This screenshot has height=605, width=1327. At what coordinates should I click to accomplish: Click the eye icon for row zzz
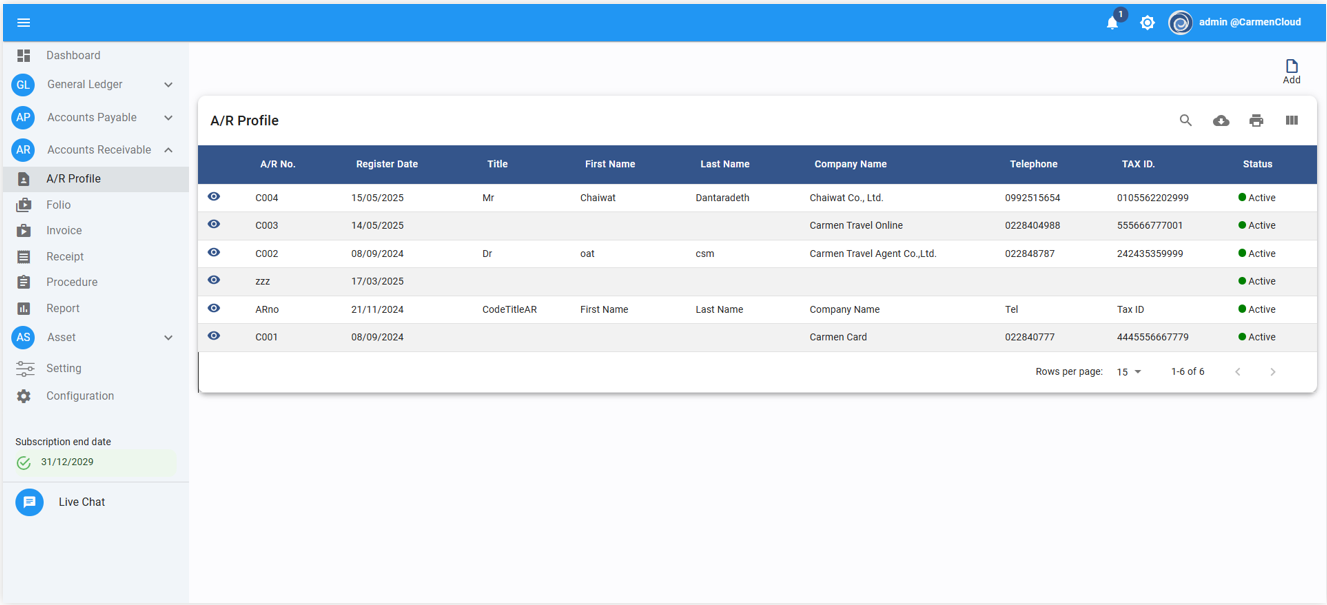tap(214, 281)
